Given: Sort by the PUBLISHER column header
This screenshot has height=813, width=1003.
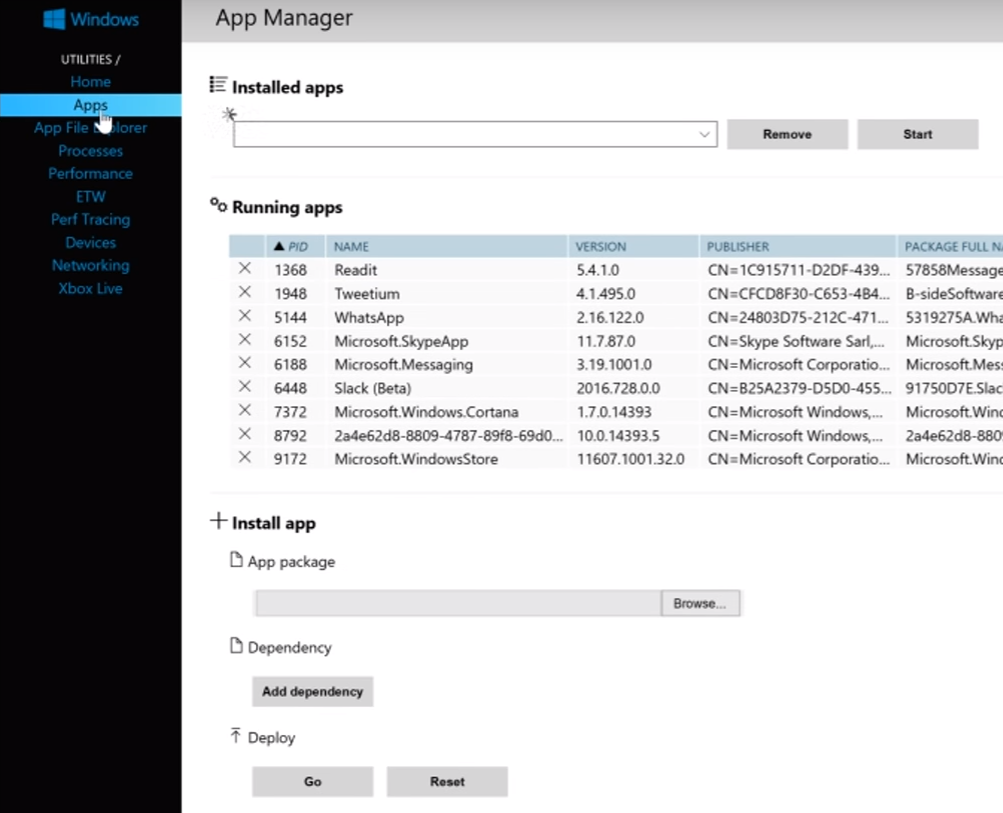Looking at the screenshot, I should click(x=798, y=246).
